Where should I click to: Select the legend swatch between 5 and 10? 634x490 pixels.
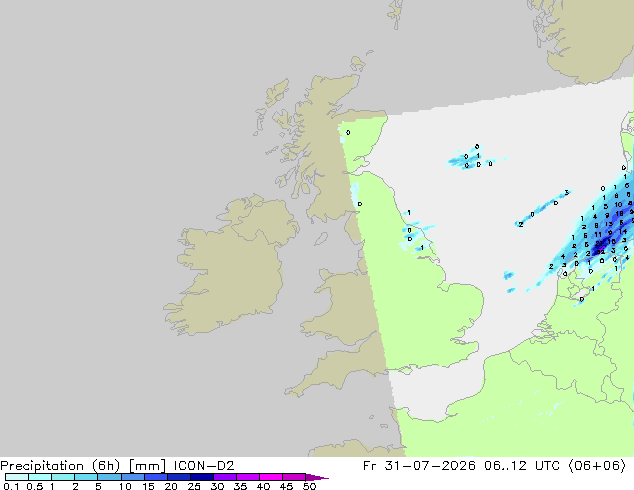pos(109,477)
